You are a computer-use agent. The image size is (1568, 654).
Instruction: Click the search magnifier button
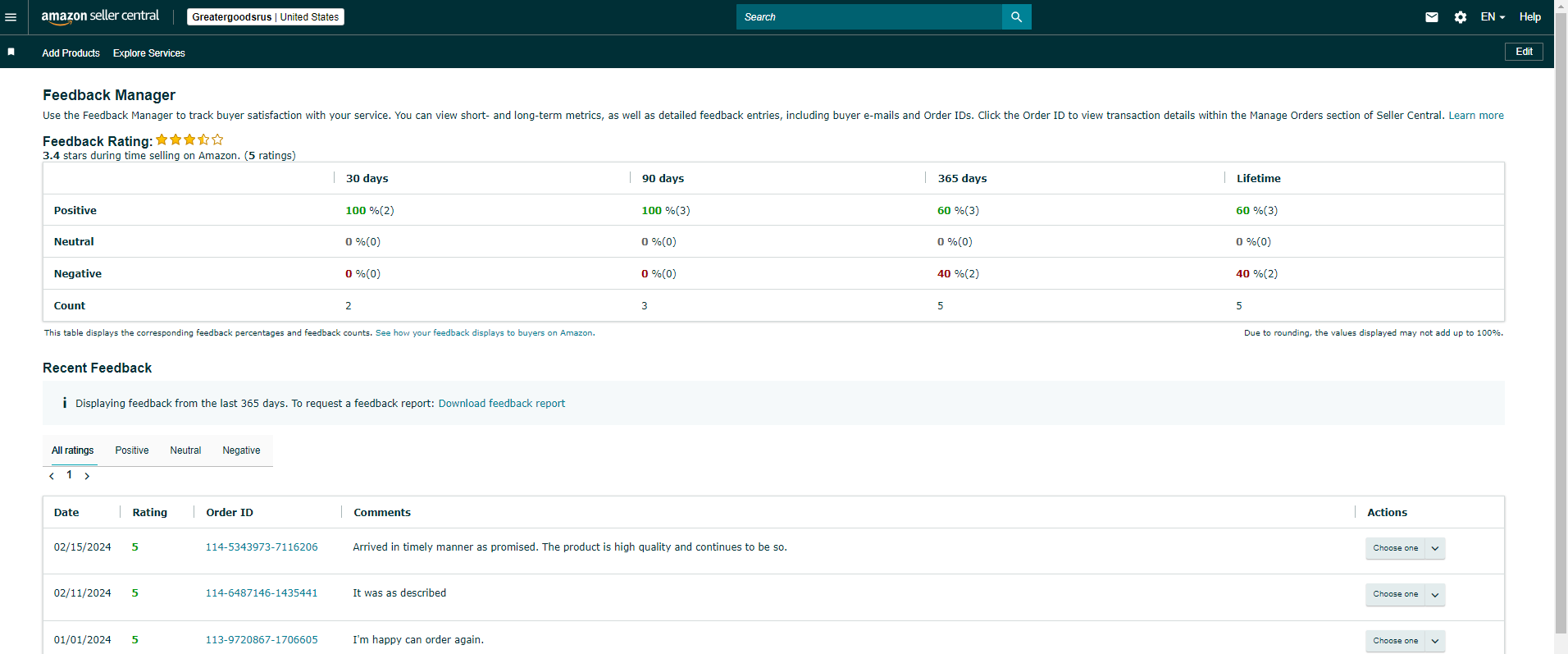click(1016, 16)
